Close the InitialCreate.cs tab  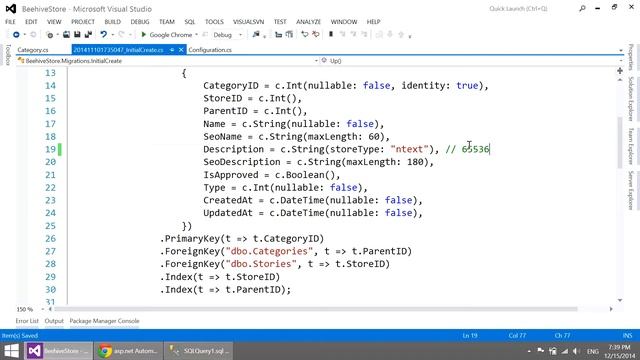coord(181,50)
